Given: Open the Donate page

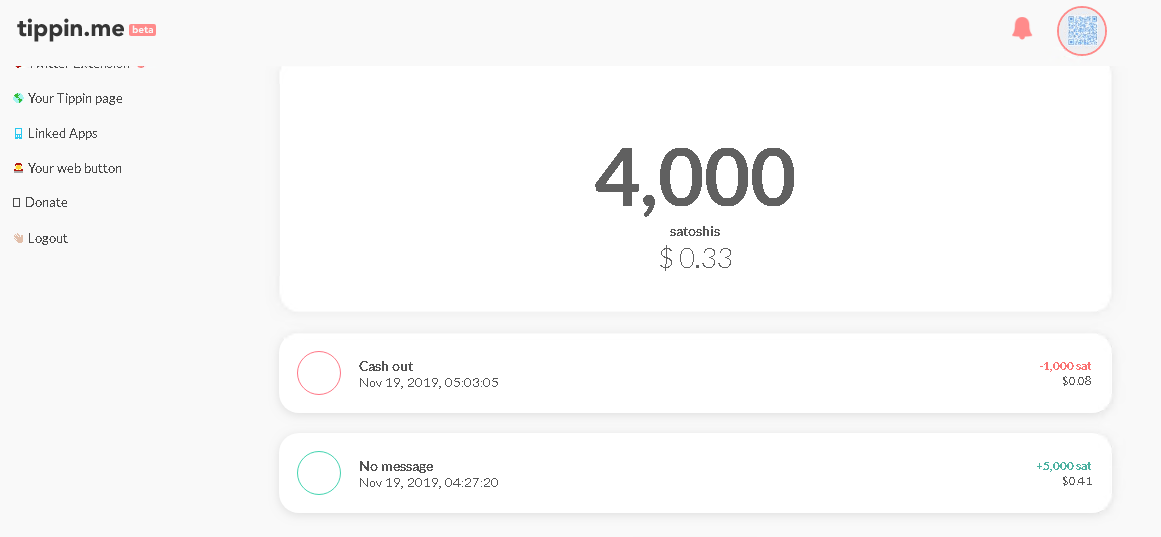Looking at the screenshot, I should 46,202.
